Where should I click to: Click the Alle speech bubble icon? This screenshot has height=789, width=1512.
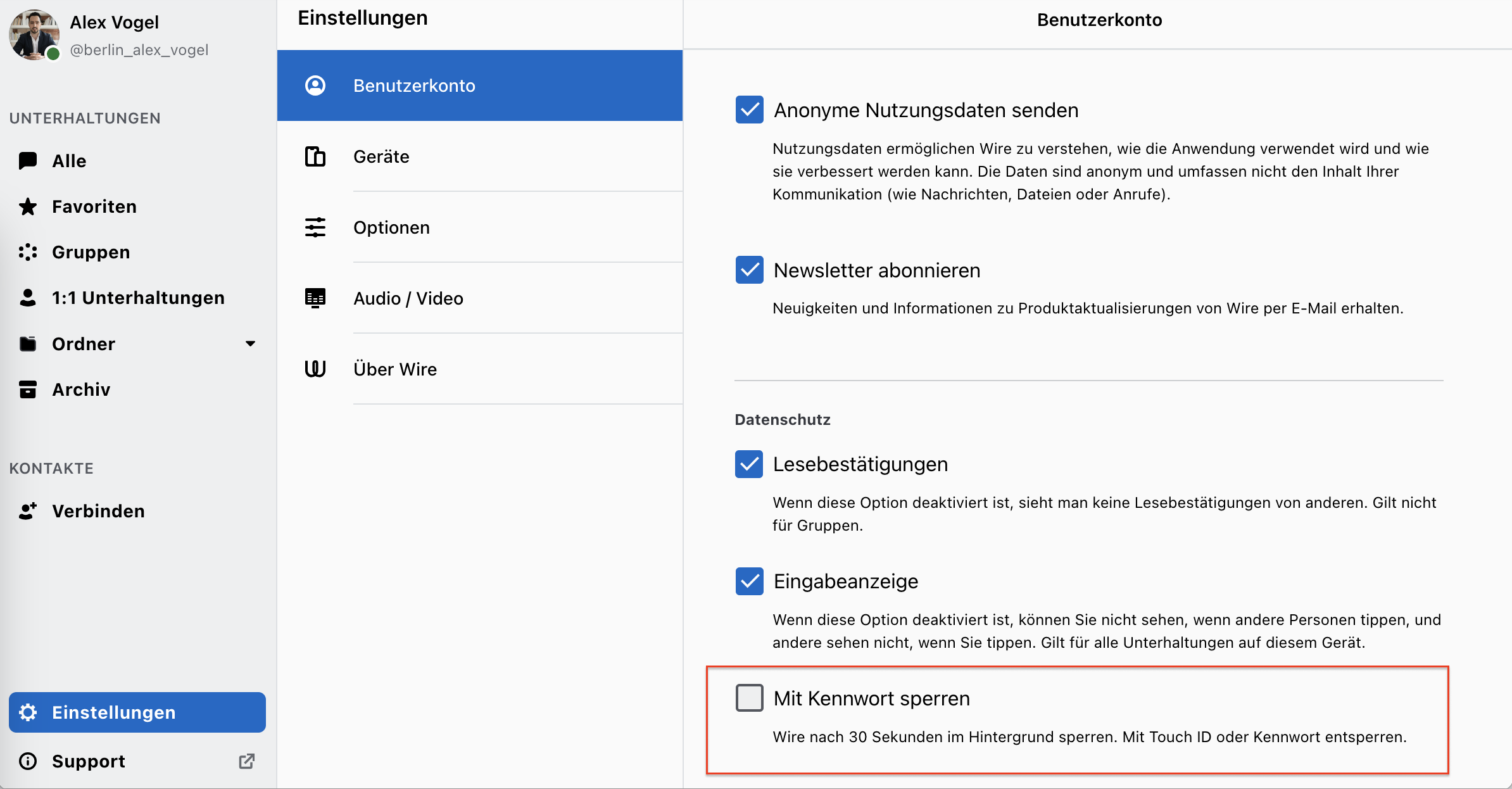28,161
